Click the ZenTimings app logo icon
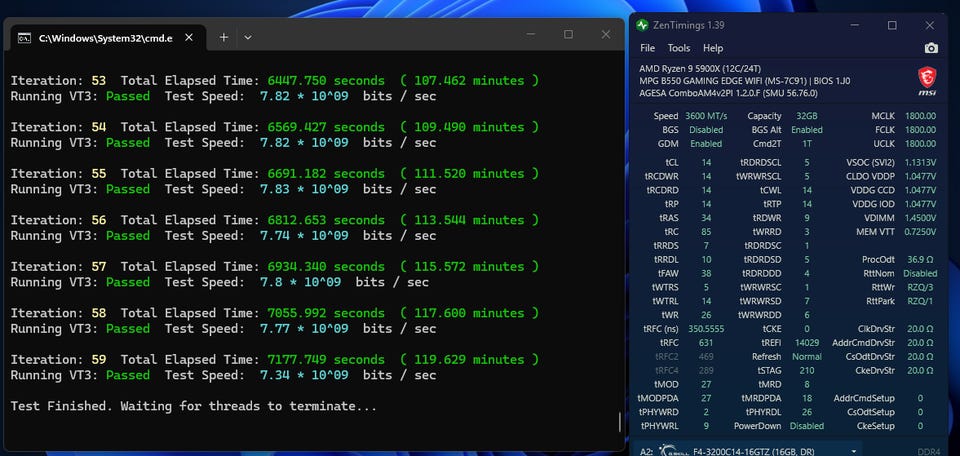Image resolution: width=960 pixels, height=456 pixels. [642, 25]
